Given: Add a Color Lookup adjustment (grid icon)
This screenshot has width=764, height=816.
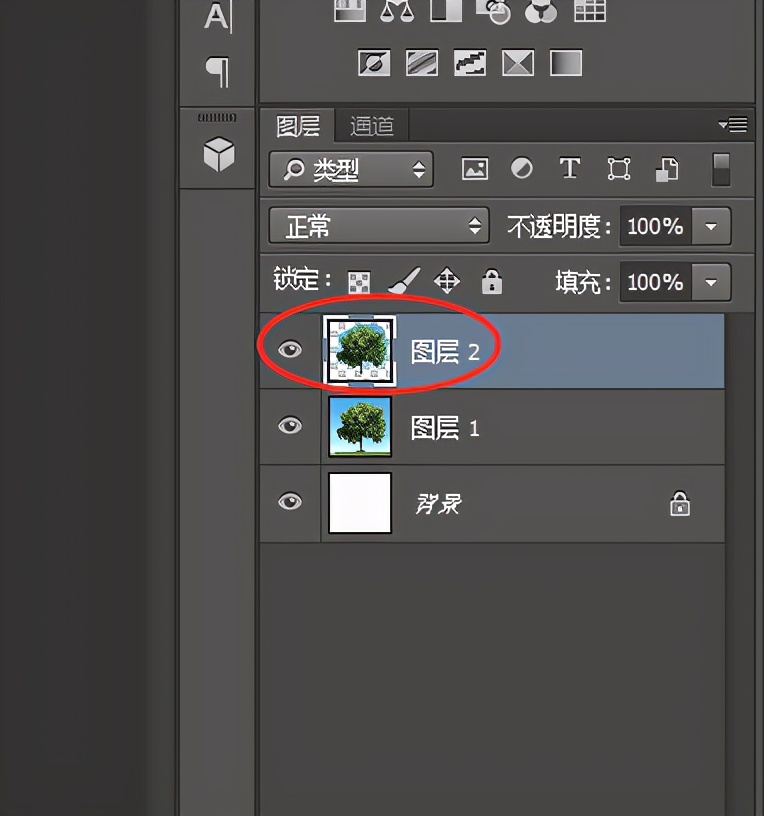Looking at the screenshot, I should [x=590, y=10].
